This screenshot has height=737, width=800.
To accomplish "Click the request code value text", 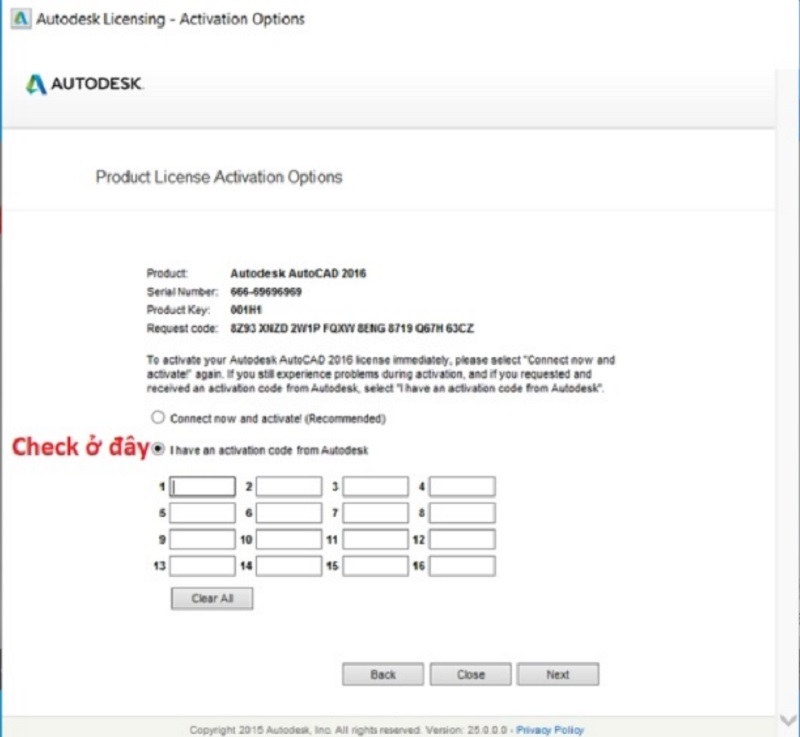I will 352,328.
